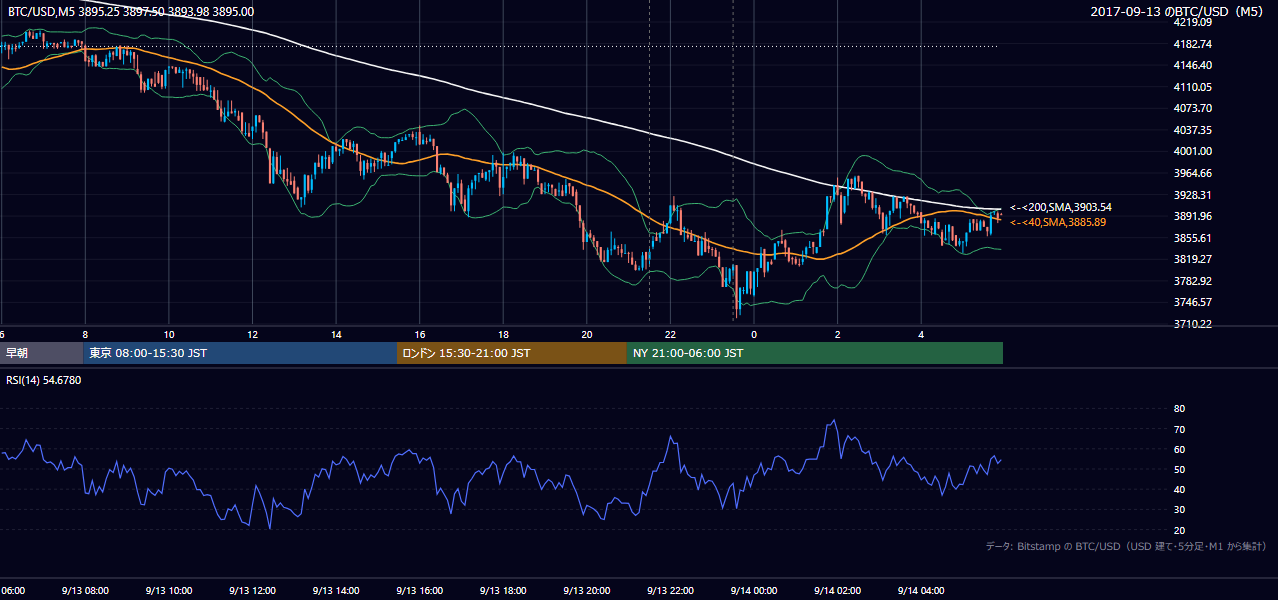Click price axis value 4146.40

click(x=1193, y=65)
